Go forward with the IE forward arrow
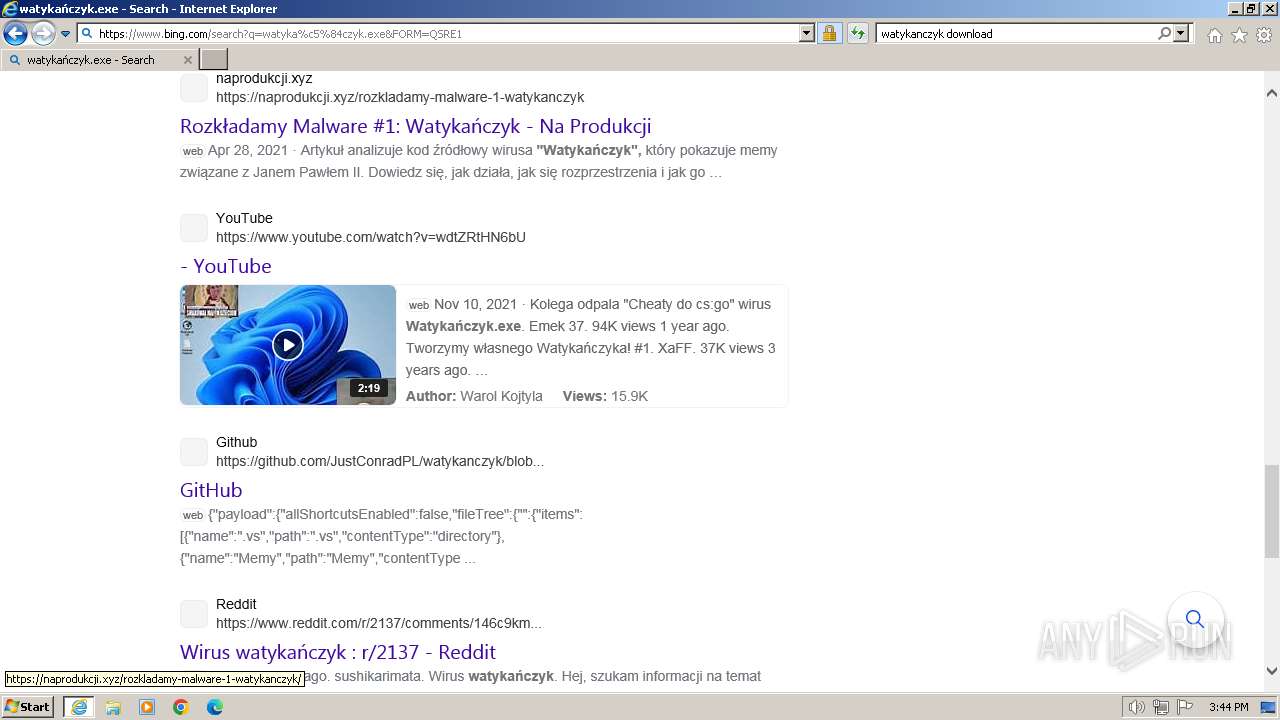 (43, 33)
